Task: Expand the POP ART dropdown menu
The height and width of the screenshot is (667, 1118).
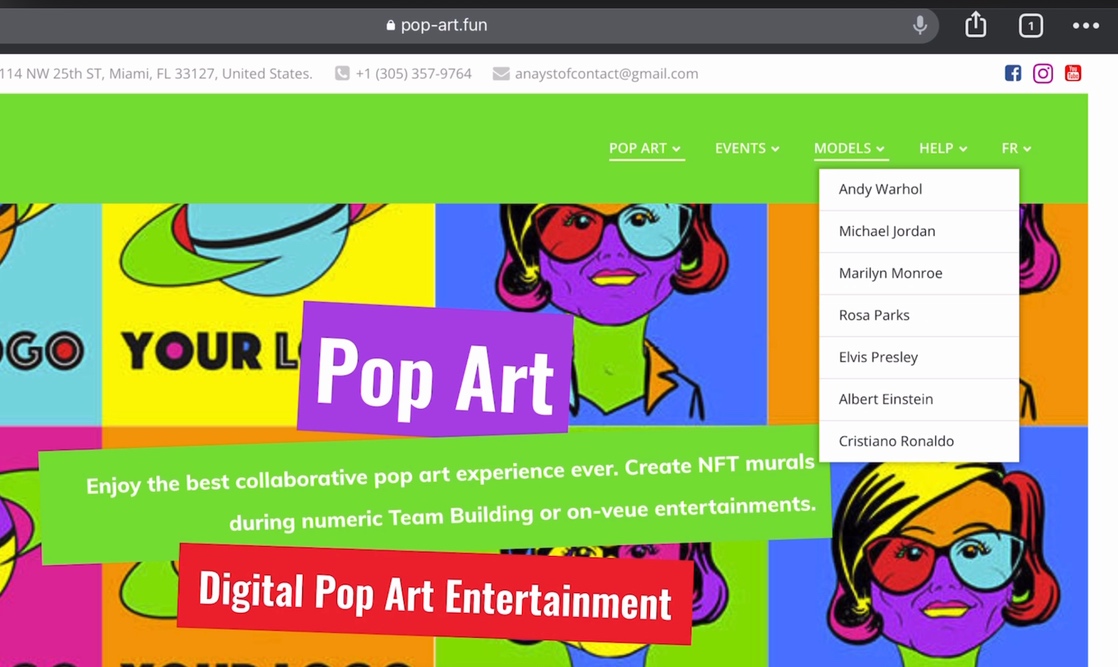Action: pos(645,148)
